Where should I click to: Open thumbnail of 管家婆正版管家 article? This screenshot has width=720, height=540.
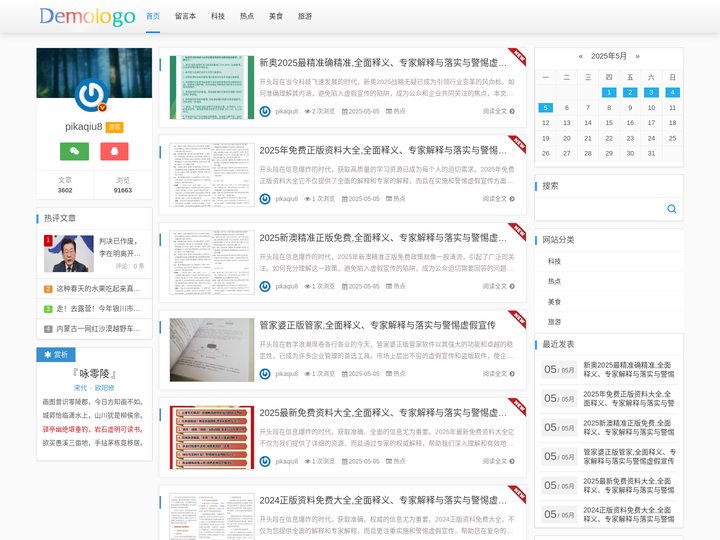pyautogui.click(x=212, y=350)
